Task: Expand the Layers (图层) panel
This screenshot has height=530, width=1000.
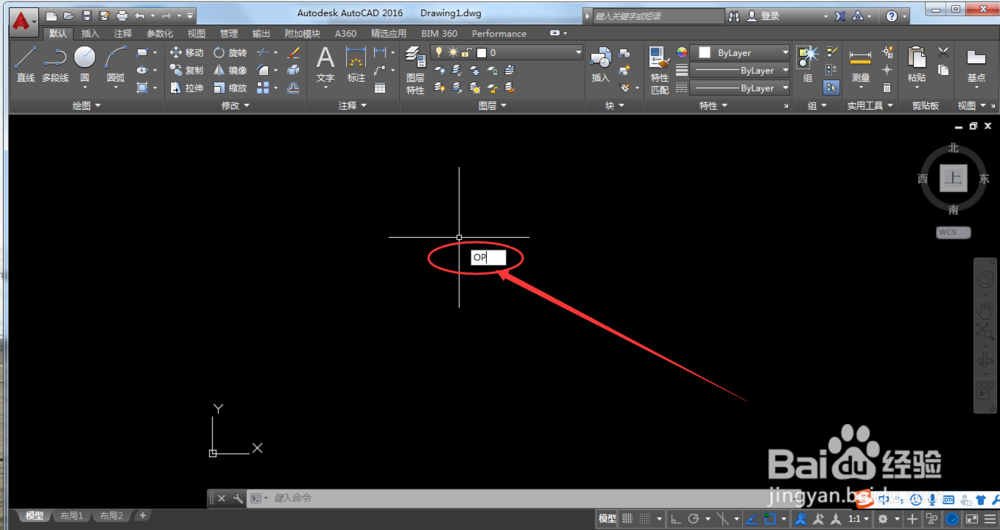Action: [492, 106]
